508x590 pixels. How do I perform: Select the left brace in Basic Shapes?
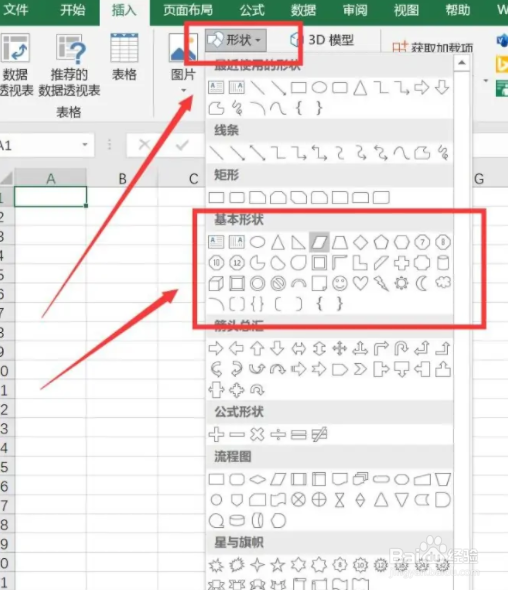319,304
